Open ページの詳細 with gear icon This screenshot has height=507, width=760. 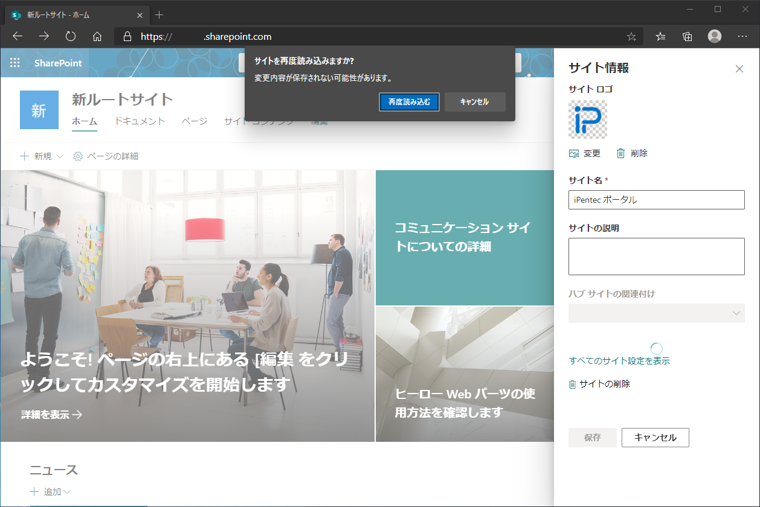click(x=106, y=156)
